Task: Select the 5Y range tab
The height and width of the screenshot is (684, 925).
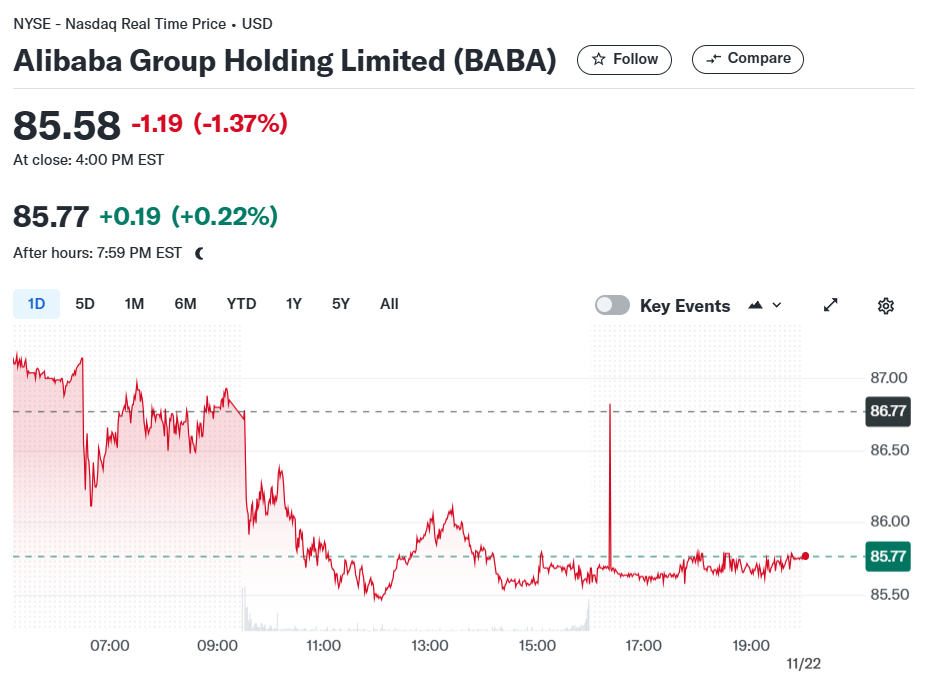Action: pyautogui.click(x=341, y=304)
